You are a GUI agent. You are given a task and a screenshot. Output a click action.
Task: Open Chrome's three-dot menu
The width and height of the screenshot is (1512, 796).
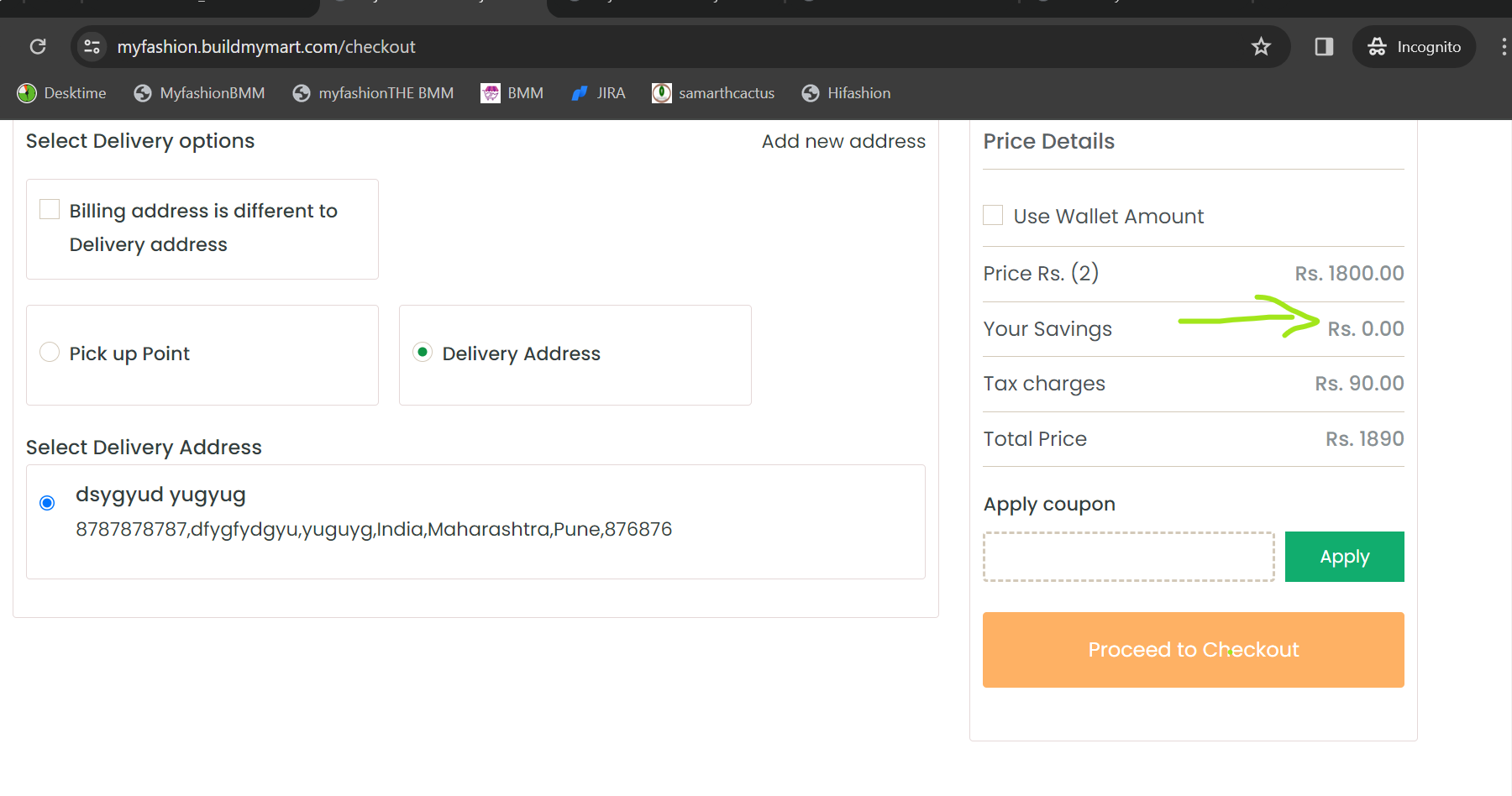point(1504,46)
